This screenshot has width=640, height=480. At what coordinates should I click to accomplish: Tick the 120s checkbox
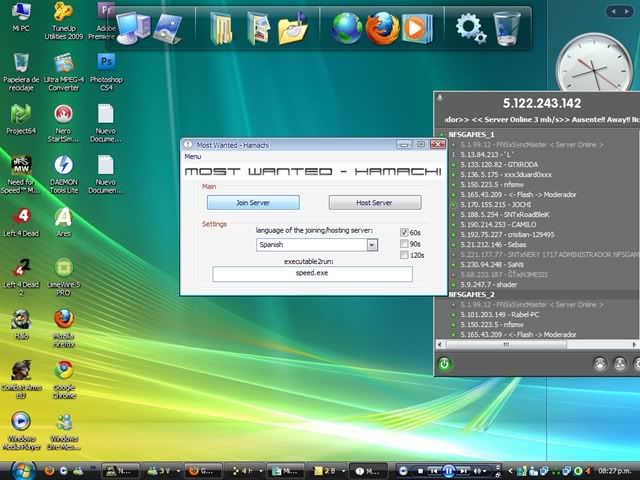[x=404, y=255]
